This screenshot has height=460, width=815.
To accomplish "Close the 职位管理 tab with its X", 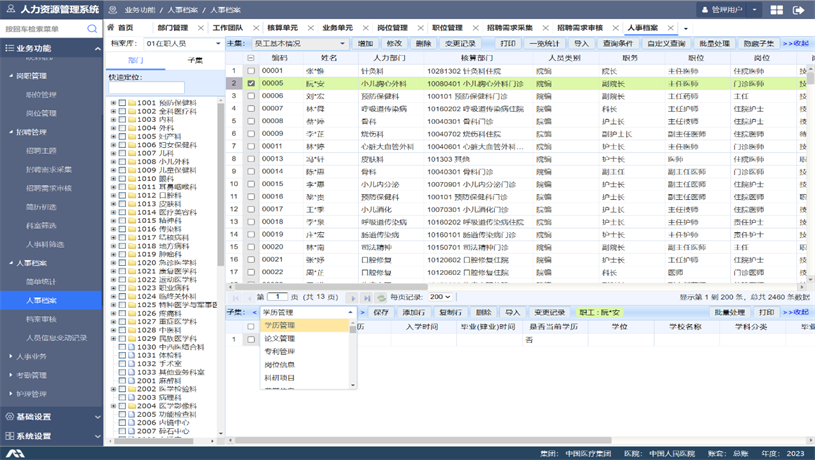I will click(476, 28).
